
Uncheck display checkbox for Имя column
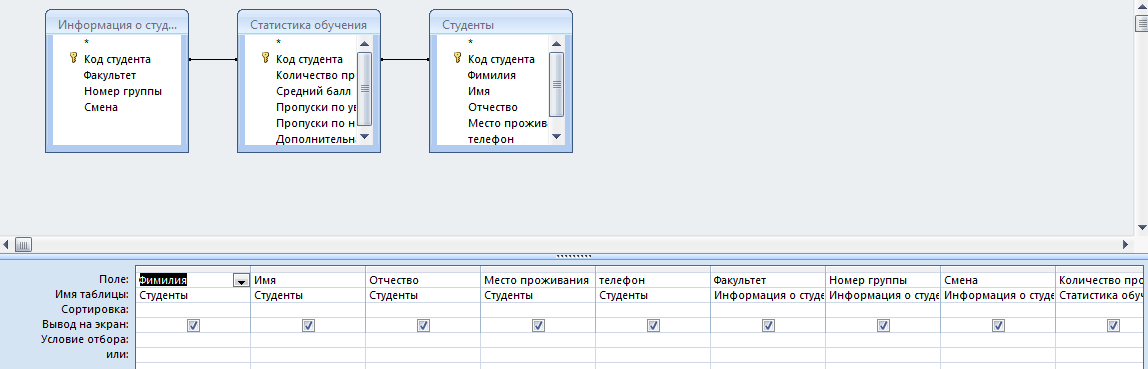click(x=308, y=325)
